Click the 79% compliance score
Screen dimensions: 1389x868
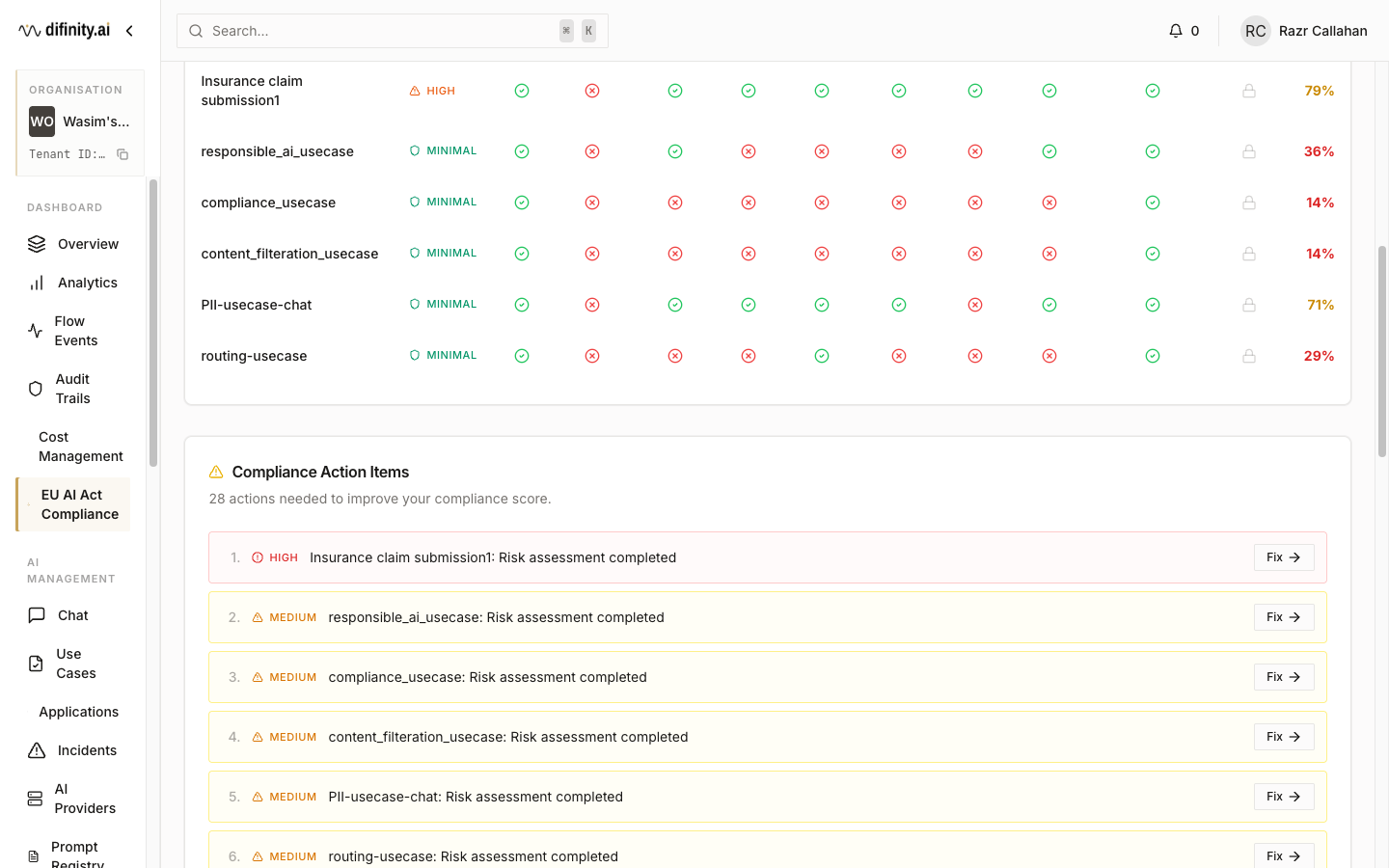point(1320,91)
